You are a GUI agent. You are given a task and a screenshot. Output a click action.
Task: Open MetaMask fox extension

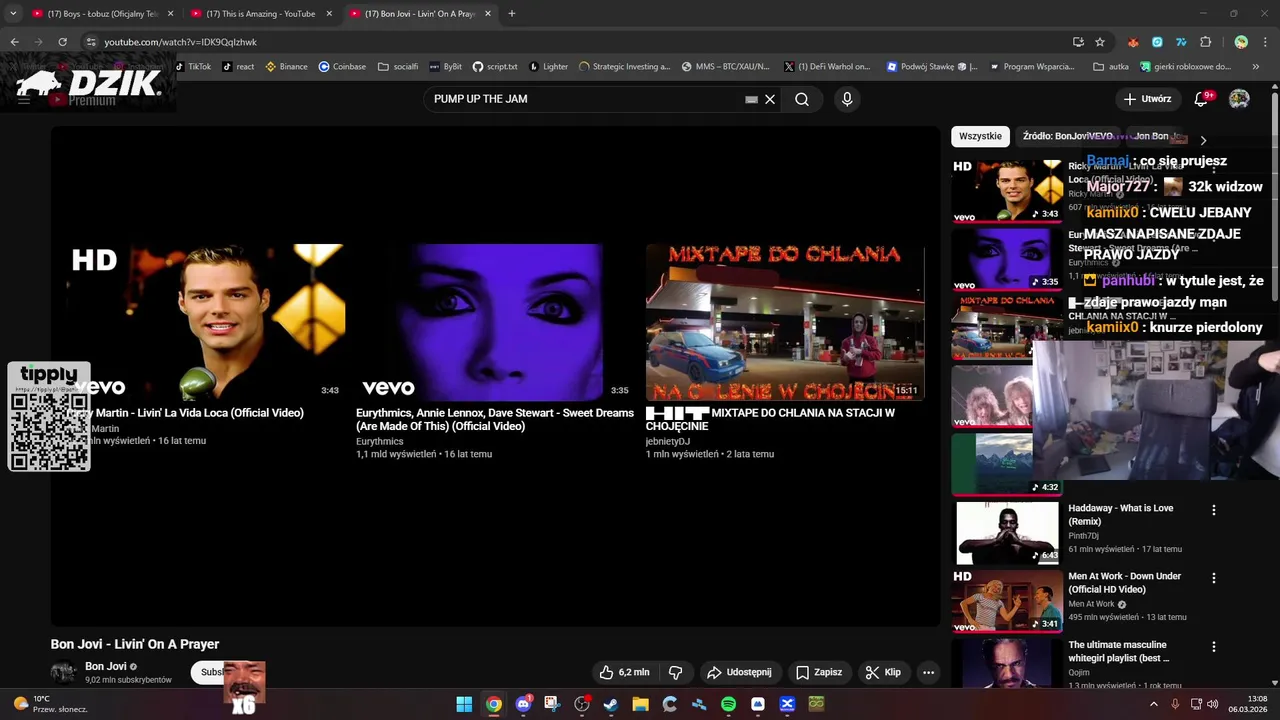(x=1133, y=42)
